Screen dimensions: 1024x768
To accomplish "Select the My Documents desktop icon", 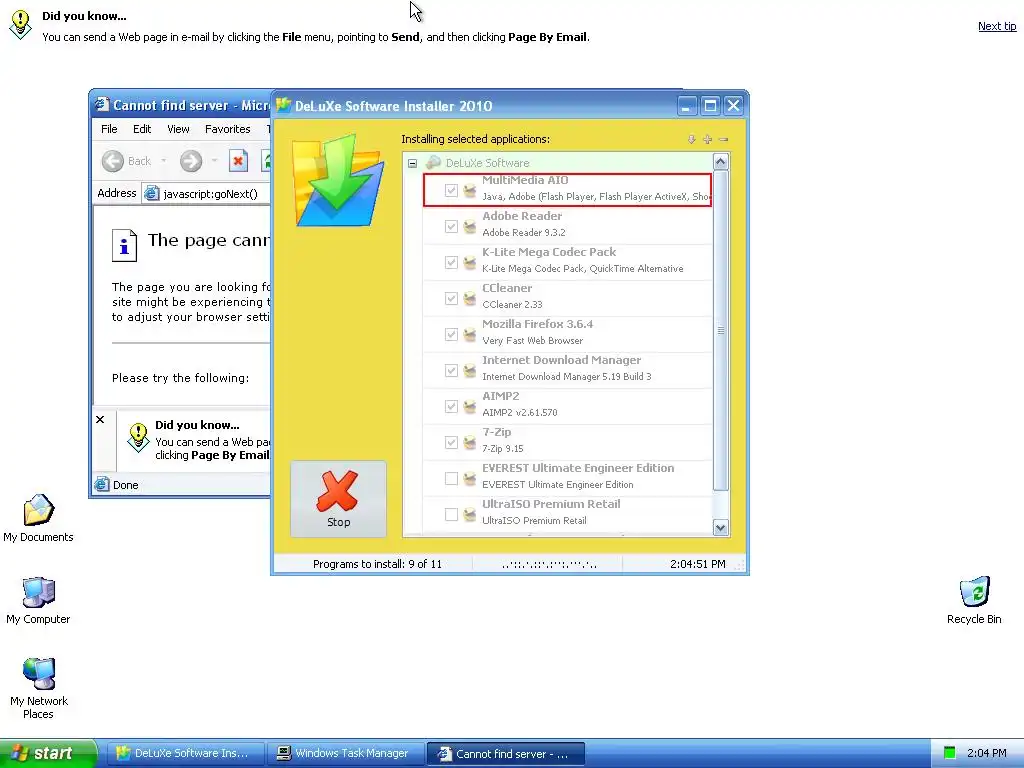I will pyautogui.click(x=39, y=519).
